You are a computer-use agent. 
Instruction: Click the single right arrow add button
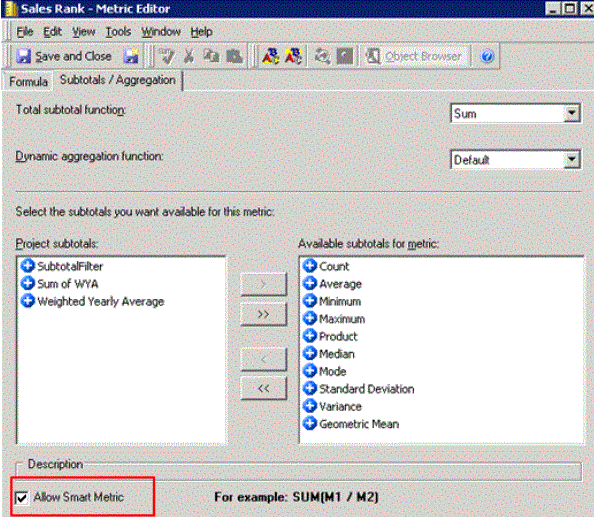coord(263,284)
